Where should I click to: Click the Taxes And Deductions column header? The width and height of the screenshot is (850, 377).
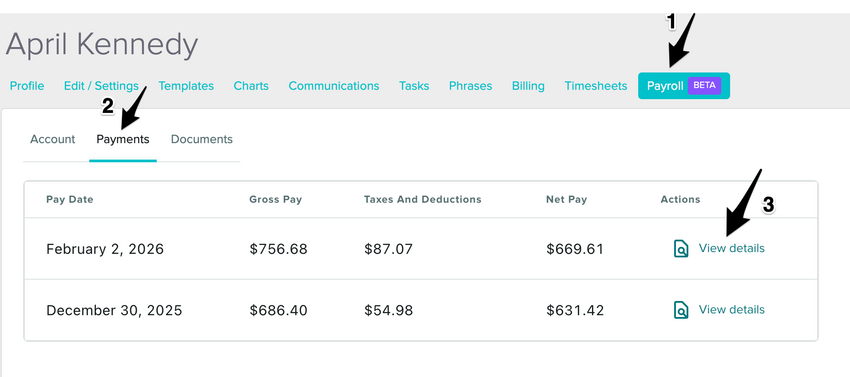click(423, 200)
